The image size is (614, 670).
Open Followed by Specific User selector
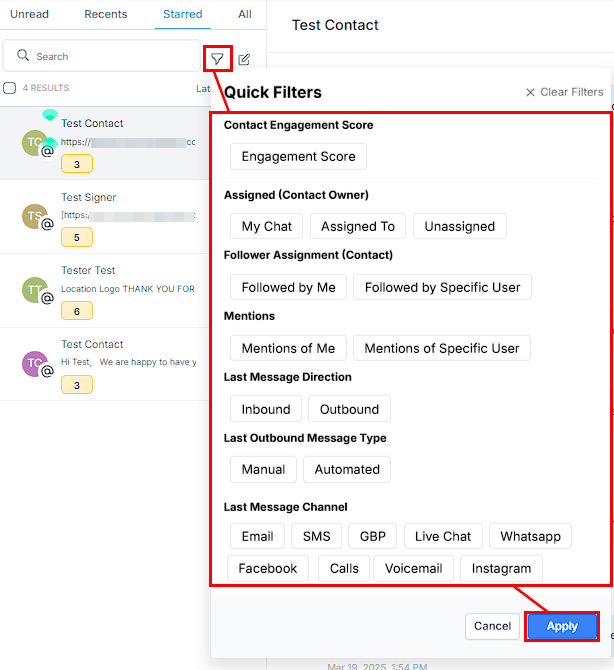[442, 287]
